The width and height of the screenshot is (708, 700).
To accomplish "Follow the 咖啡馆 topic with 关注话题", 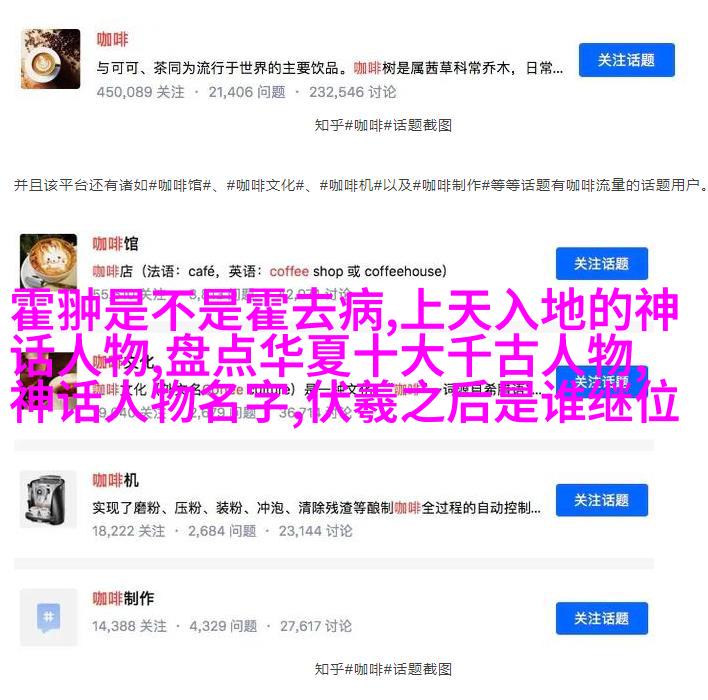I will [x=602, y=264].
